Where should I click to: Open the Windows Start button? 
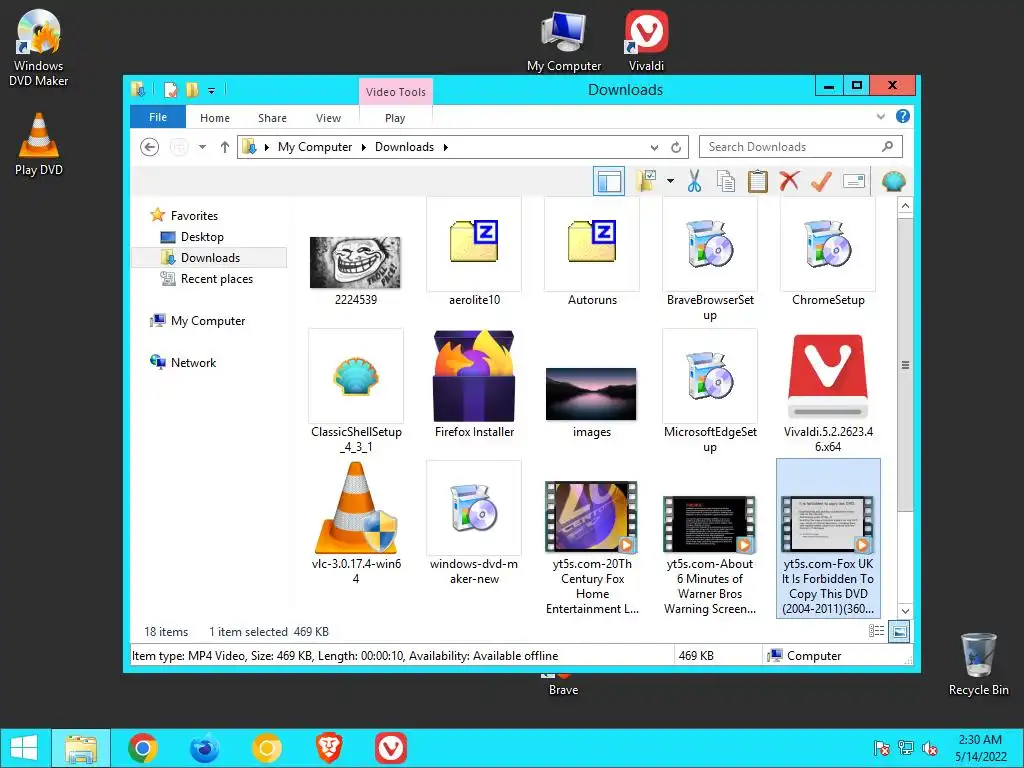click(24, 748)
